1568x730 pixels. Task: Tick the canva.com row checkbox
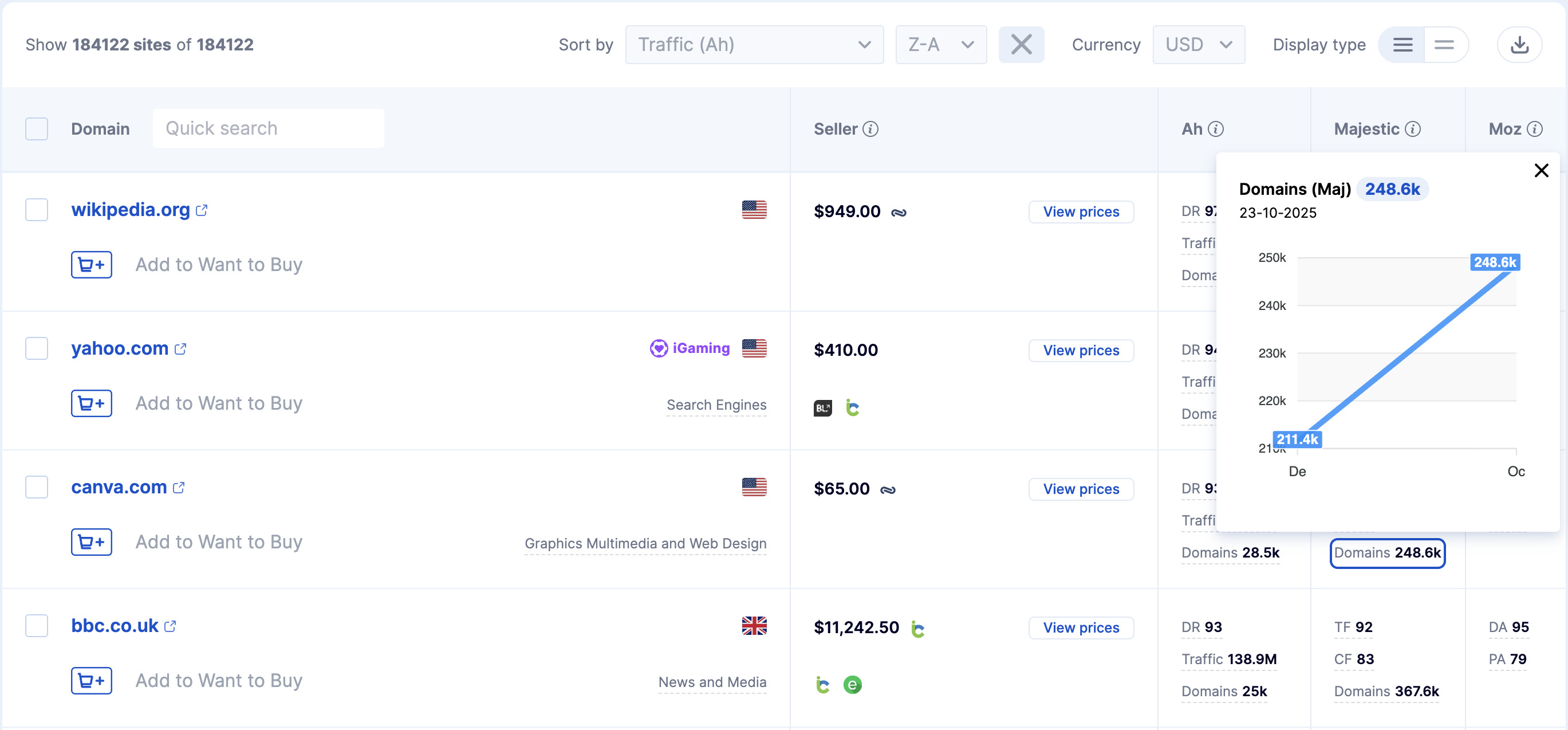pyautogui.click(x=37, y=486)
